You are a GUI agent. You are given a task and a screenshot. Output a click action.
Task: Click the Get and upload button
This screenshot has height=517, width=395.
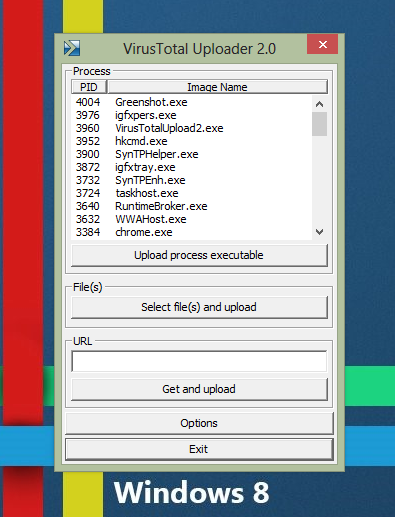(199, 389)
